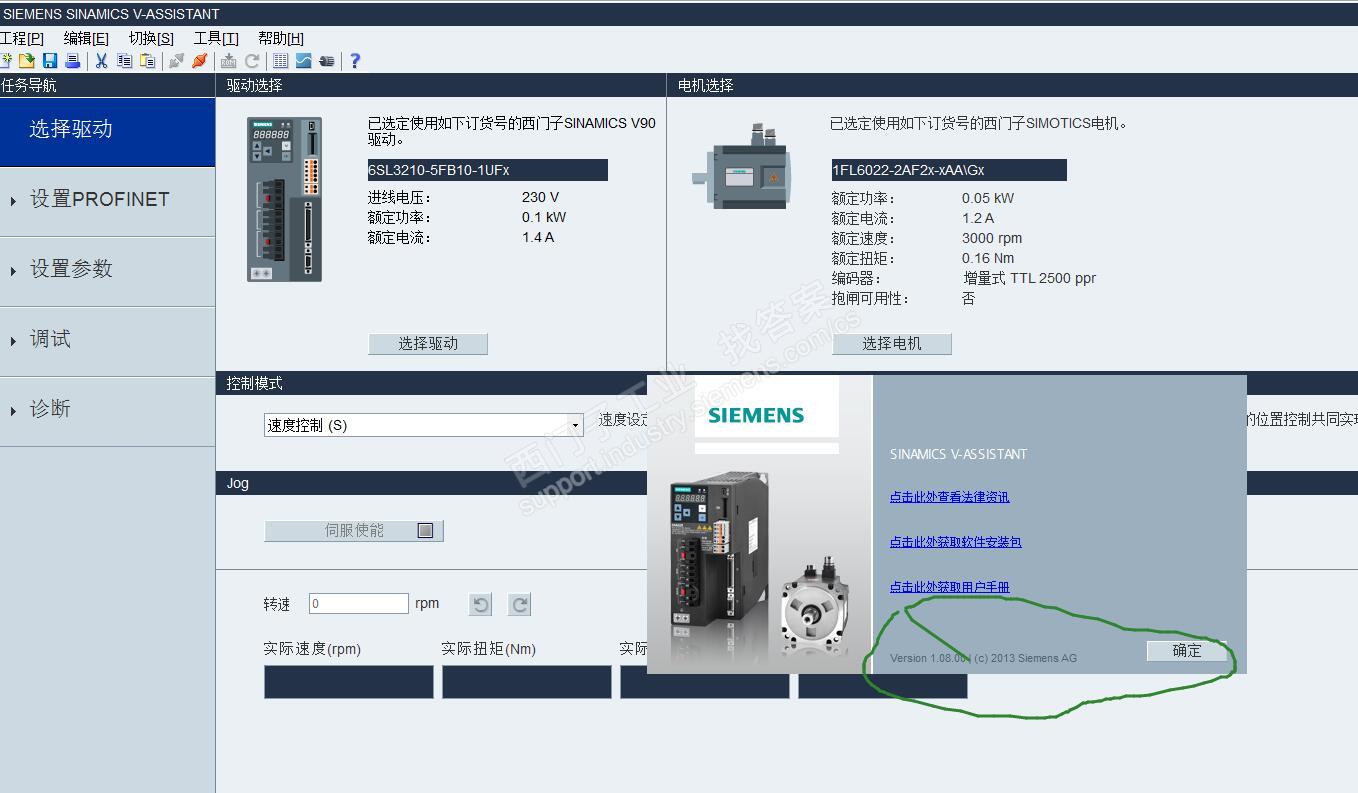Open the trace waveform icon
Viewport: 1358px width, 793px height.
click(303, 61)
